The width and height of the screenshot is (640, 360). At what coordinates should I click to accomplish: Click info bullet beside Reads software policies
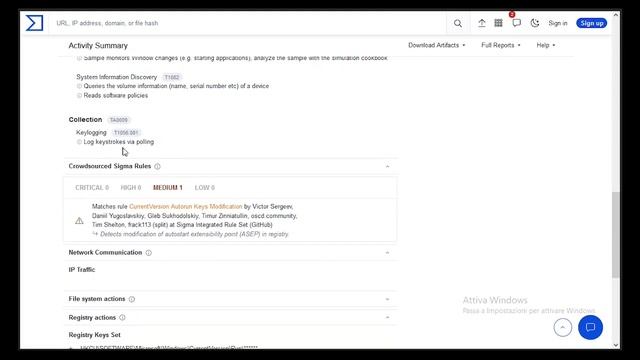click(79, 96)
